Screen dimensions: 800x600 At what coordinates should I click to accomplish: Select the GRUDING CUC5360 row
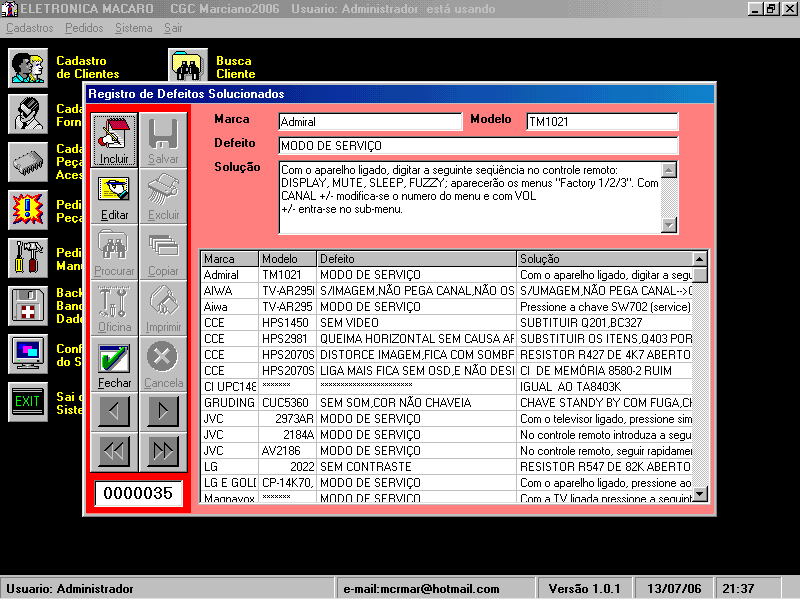[447, 403]
